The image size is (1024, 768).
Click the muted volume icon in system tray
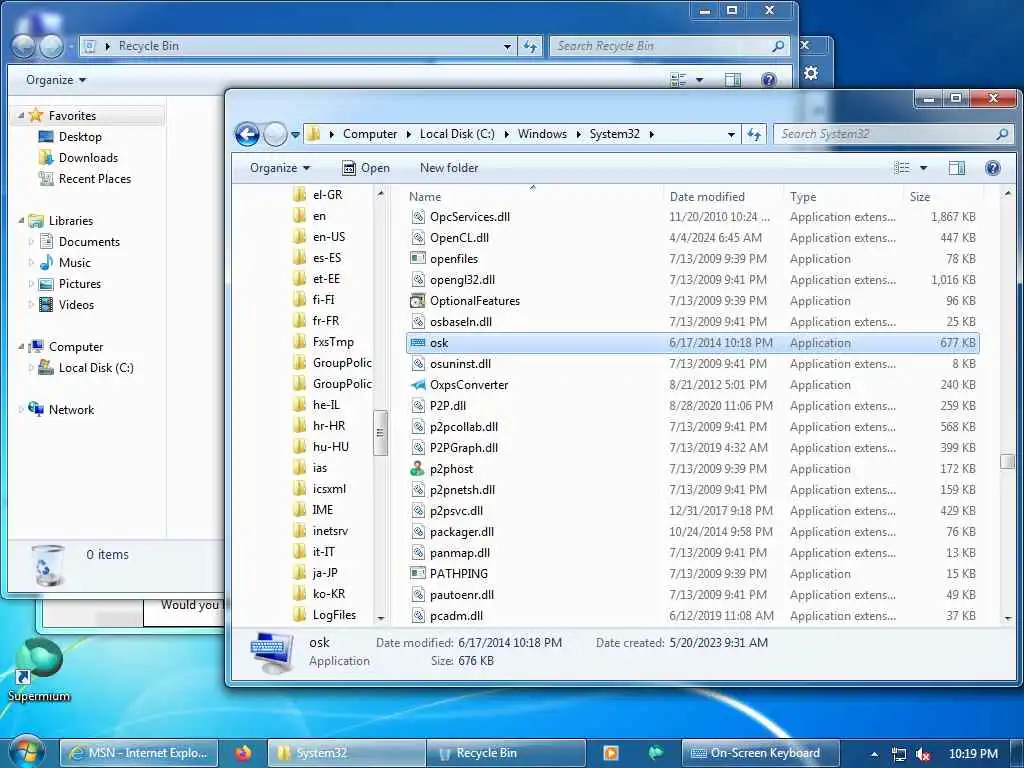pos(922,754)
